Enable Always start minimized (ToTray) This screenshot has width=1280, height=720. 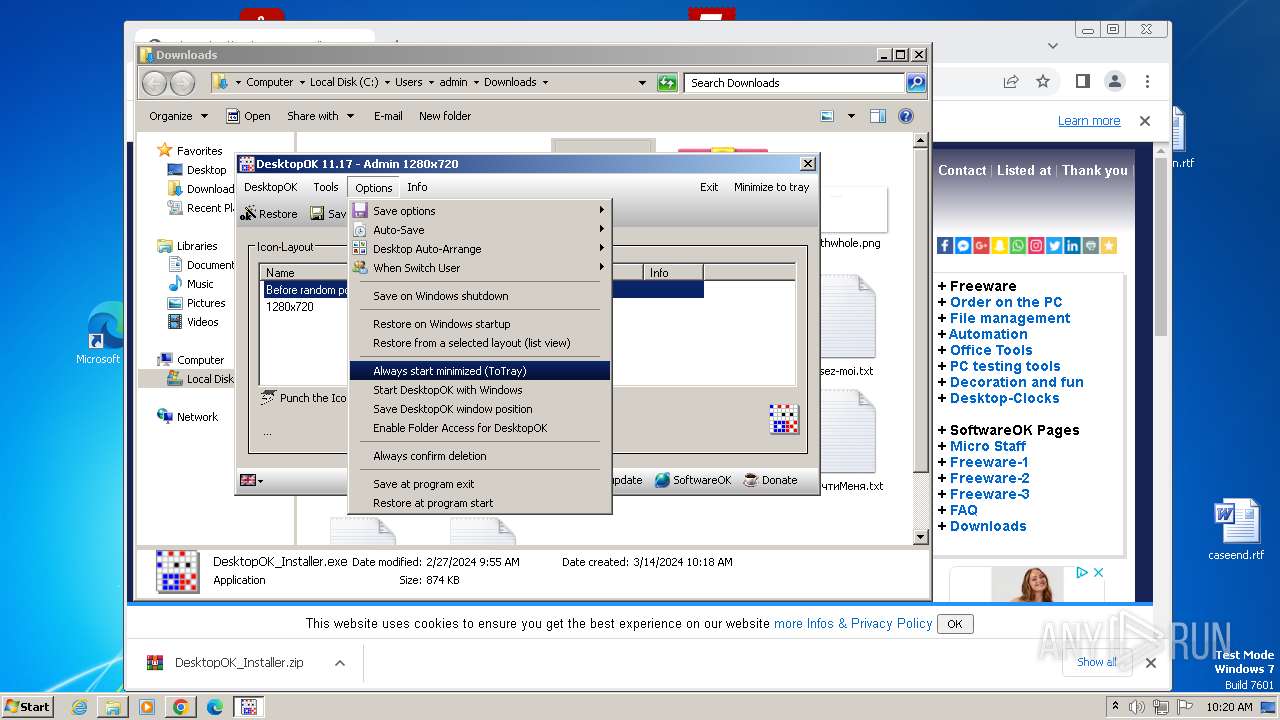pyautogui.click(x=479, y=371)
